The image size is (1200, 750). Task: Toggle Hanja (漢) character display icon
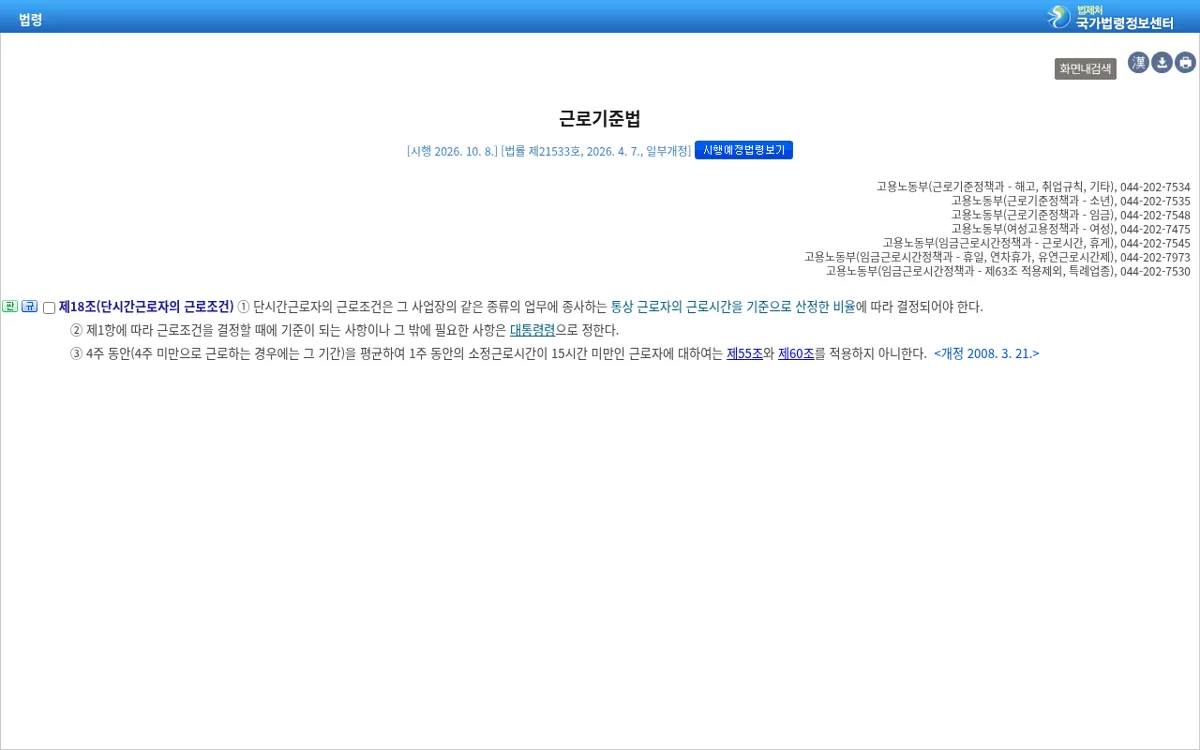coord(1139,63)
